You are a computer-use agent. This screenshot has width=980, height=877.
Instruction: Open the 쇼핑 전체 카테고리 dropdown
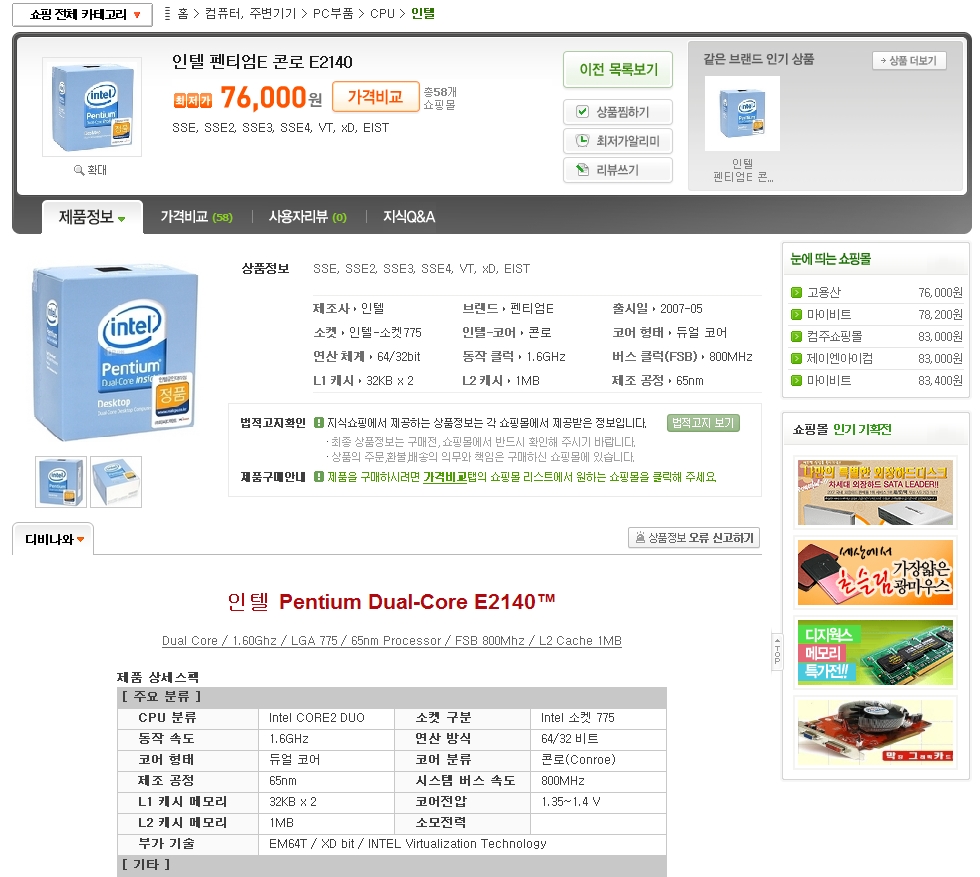(x=82, y=14)
